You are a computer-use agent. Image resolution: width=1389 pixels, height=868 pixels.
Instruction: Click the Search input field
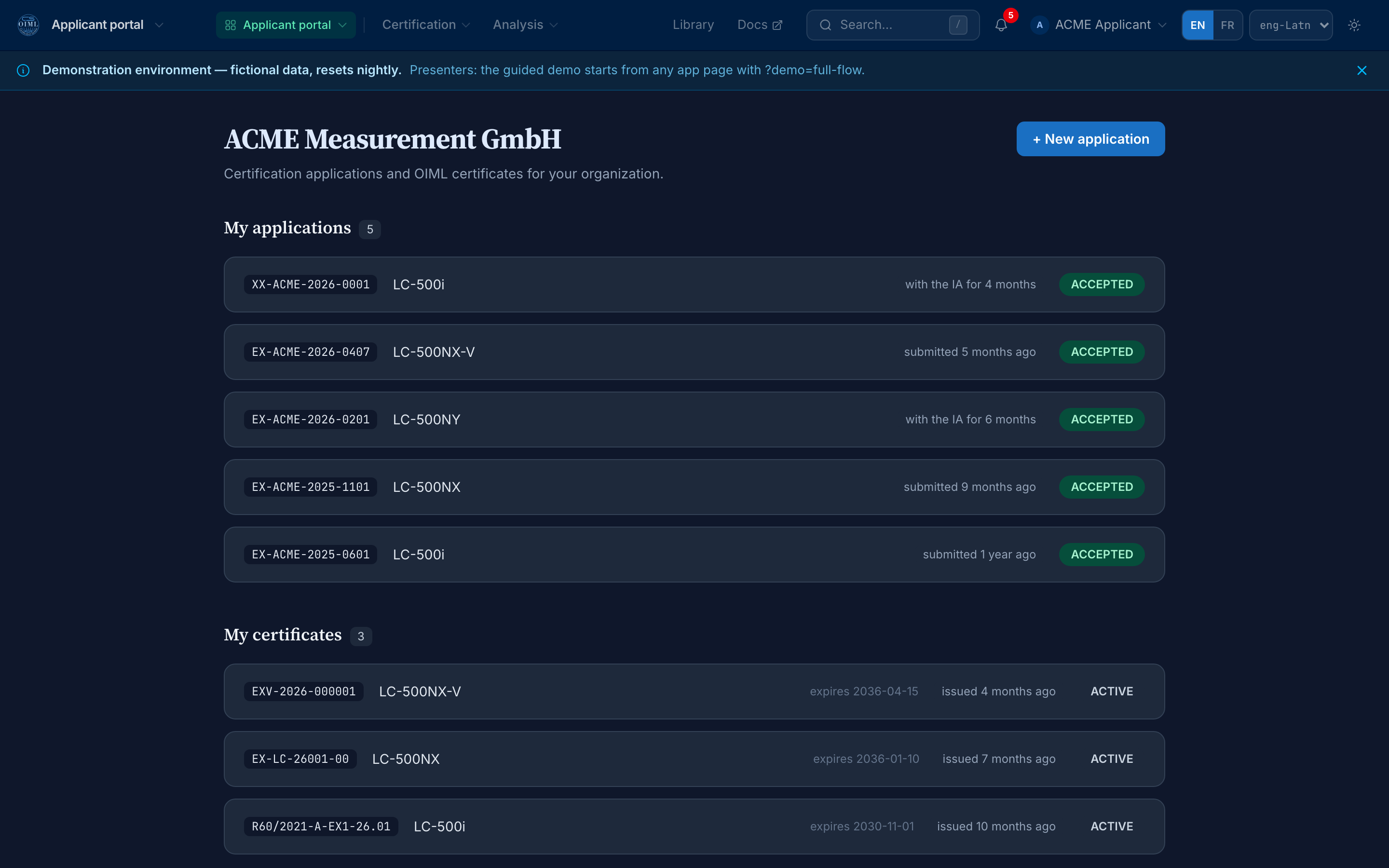893,25
